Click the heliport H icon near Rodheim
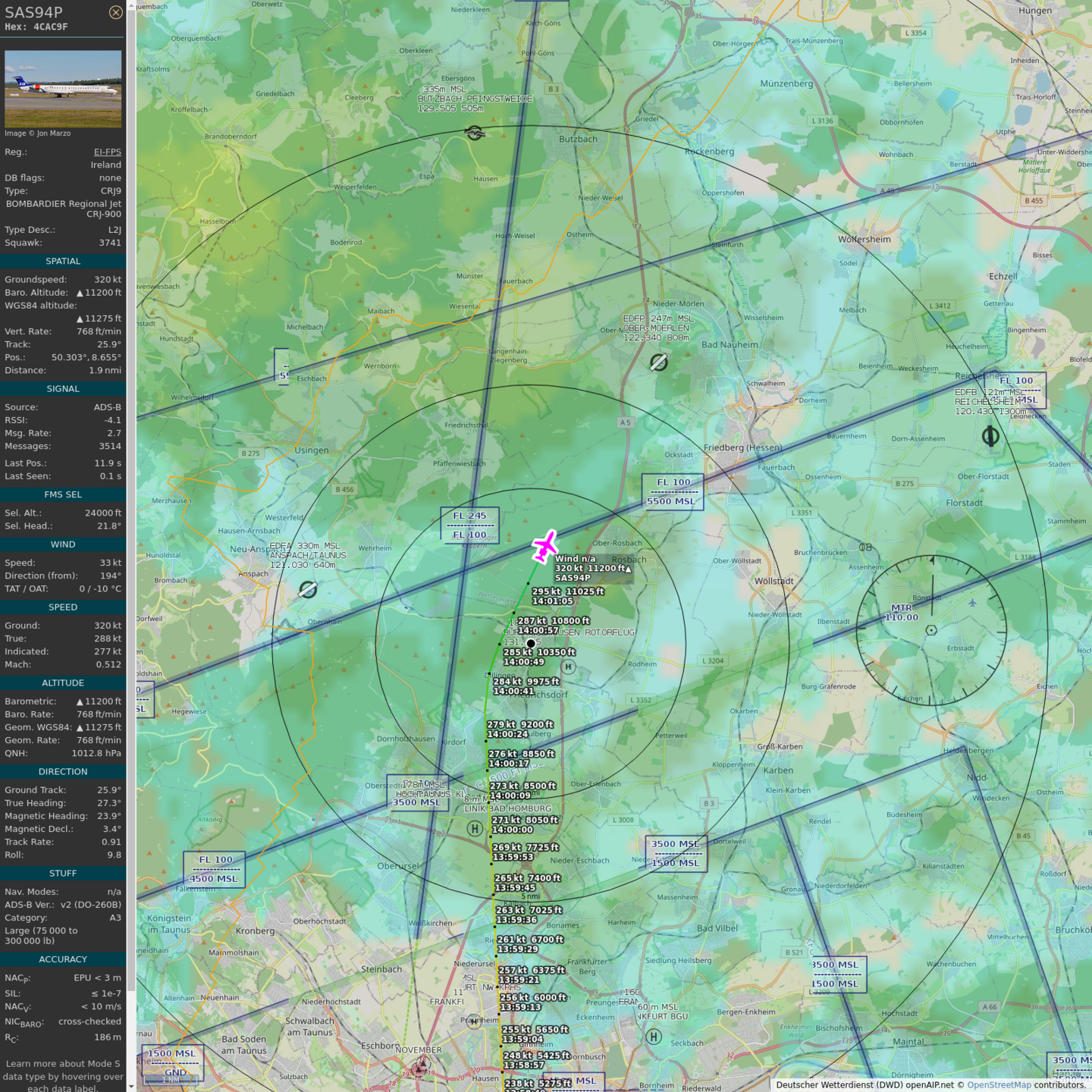Screen dimensions: 1092x1092 568,667
